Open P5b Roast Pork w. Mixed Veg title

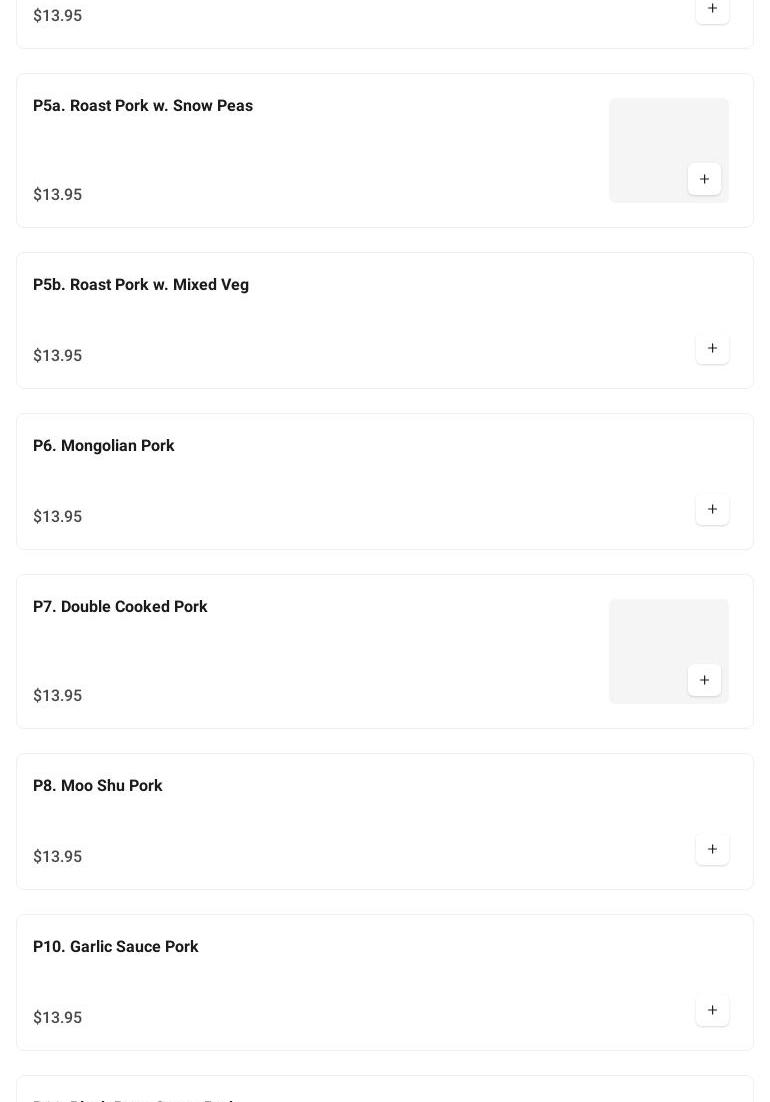(x=141, y=285)
